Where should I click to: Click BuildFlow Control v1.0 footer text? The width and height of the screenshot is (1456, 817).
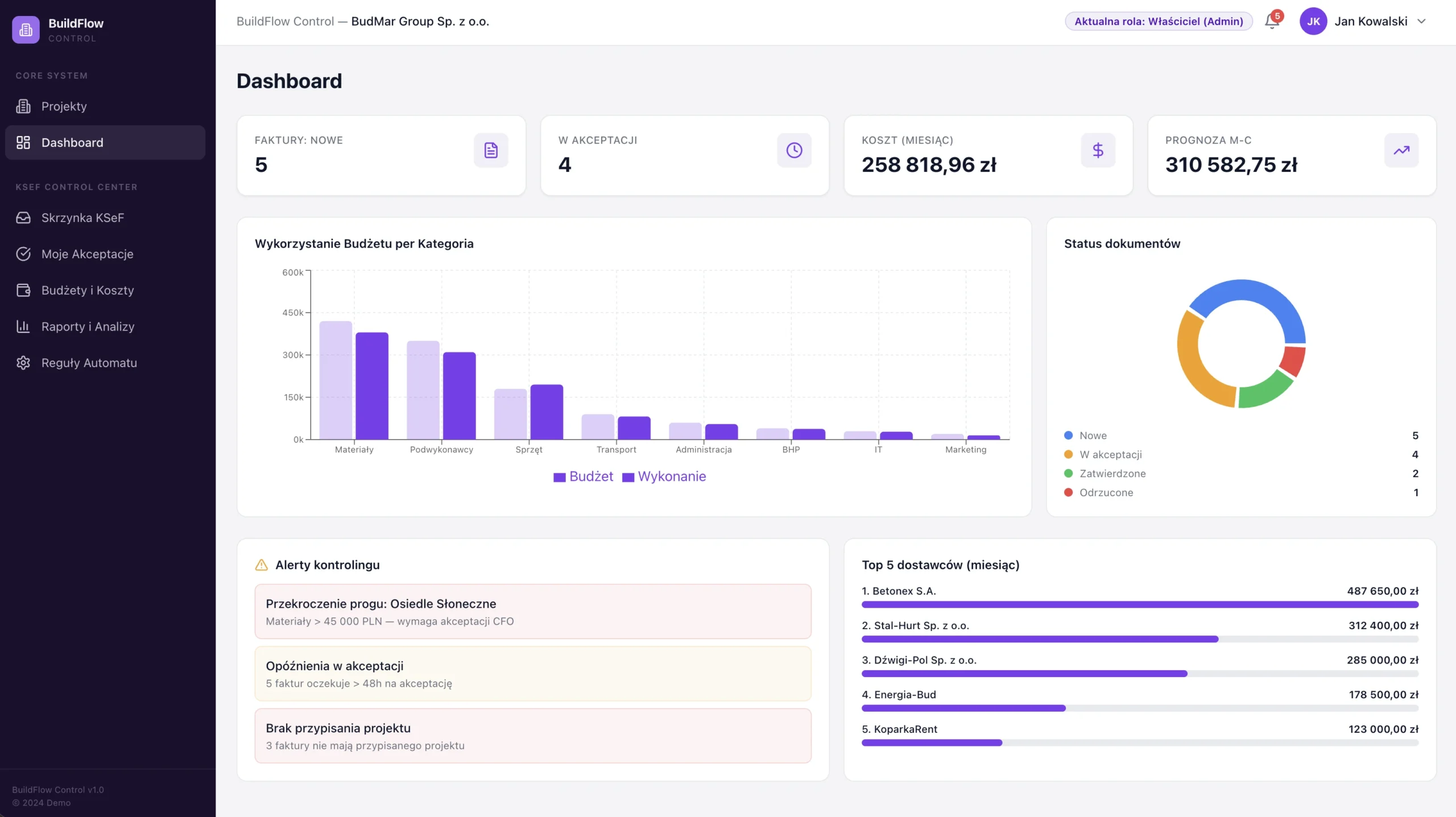click(x=58, y=790)
